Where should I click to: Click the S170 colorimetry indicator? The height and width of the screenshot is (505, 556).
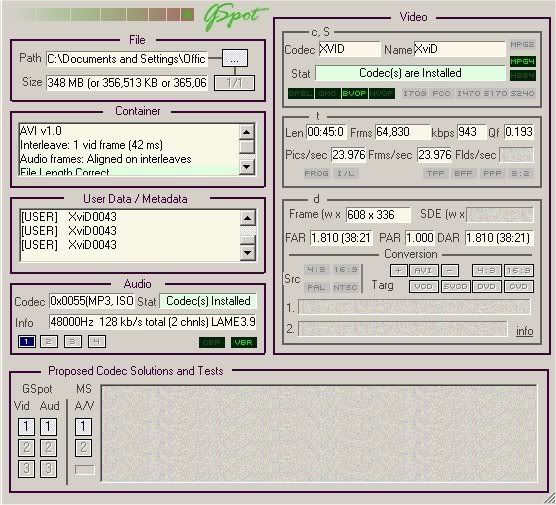point(495,94)
